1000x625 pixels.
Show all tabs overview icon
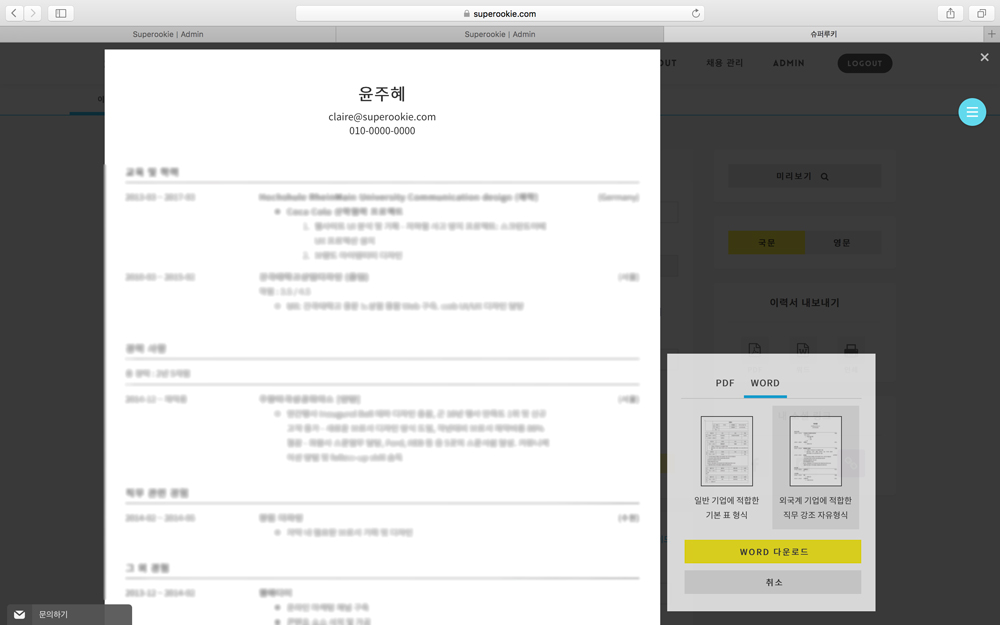pos(982,13)
